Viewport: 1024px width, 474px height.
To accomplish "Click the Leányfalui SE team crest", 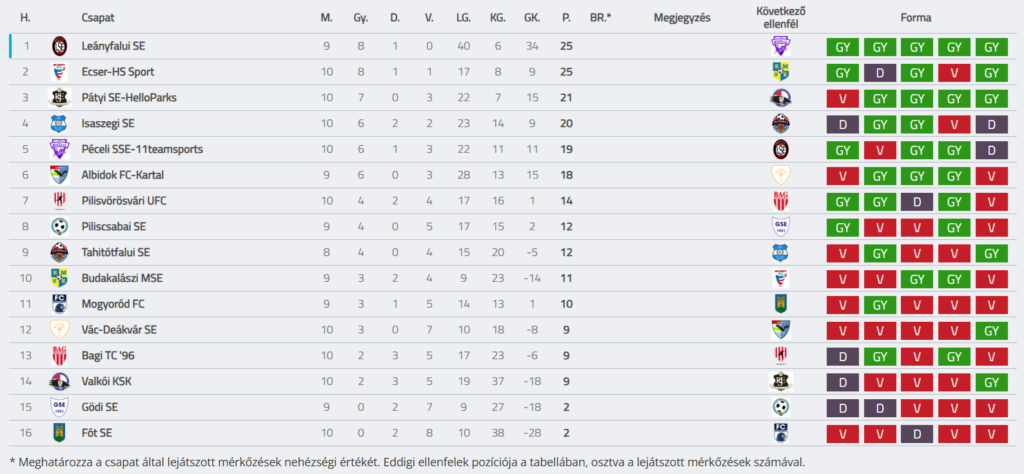I will point(59,46).
